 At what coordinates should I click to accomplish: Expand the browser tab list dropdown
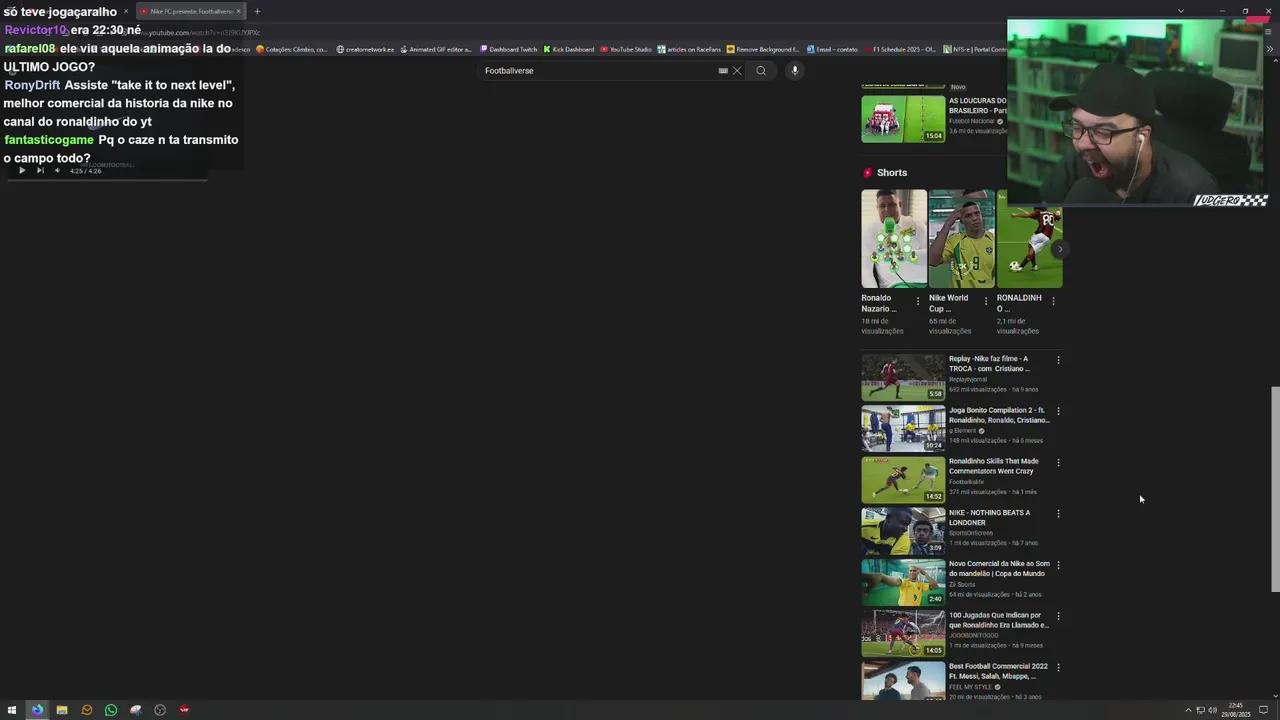tap(1181, 11)
